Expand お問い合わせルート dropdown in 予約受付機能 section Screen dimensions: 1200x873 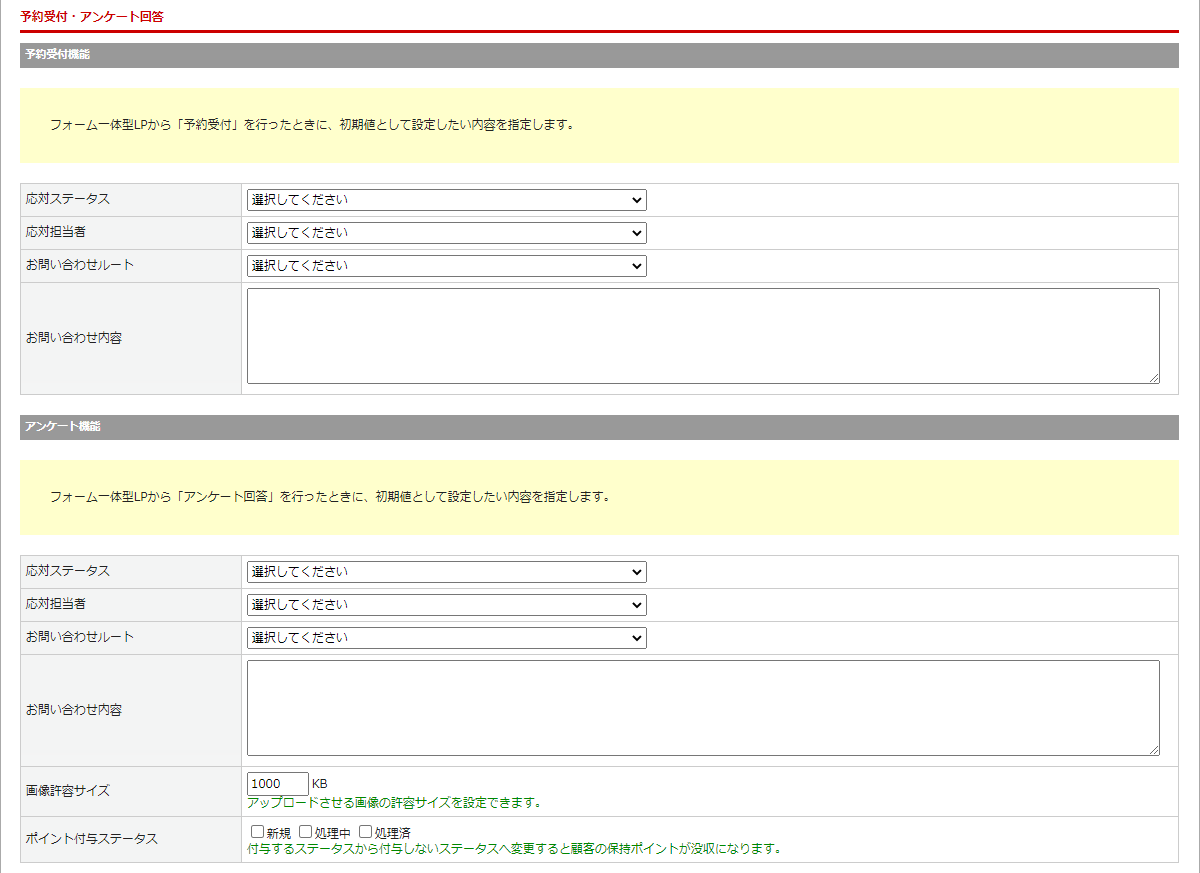coord(446,266)
